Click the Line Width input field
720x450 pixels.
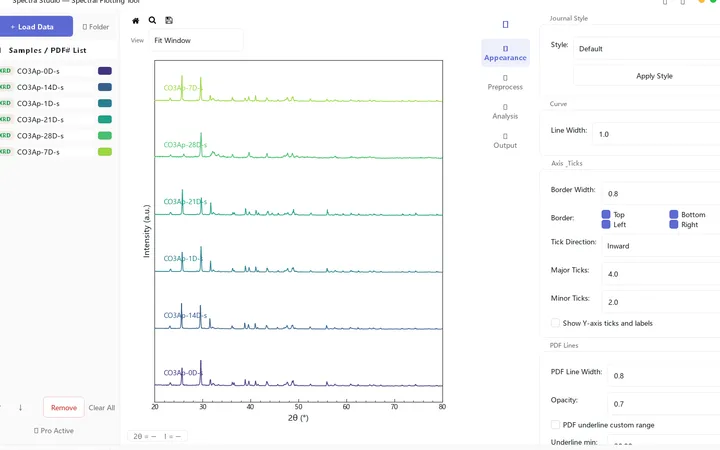tap(657, 134)
